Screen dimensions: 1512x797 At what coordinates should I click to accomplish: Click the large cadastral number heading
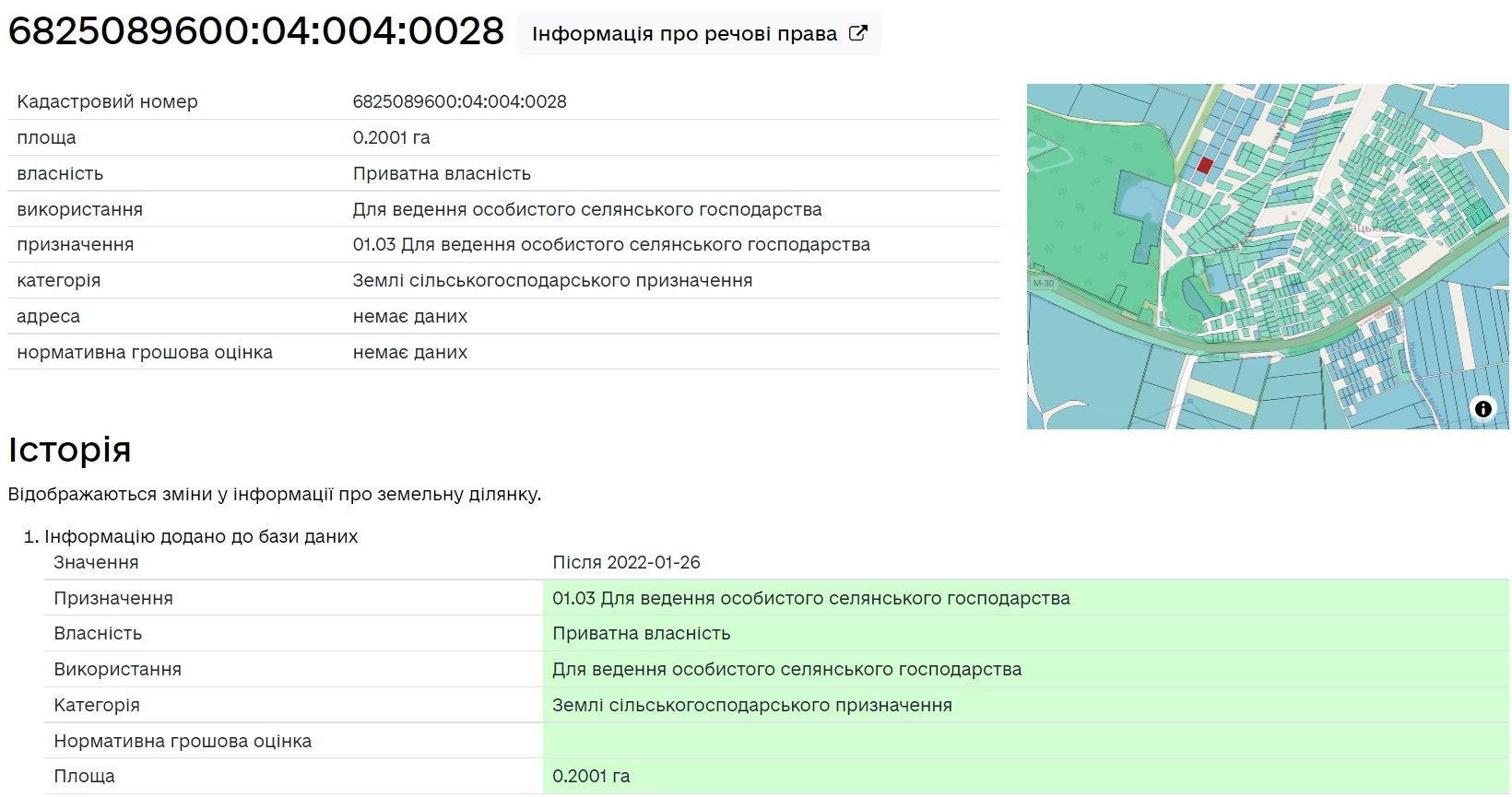256,31
